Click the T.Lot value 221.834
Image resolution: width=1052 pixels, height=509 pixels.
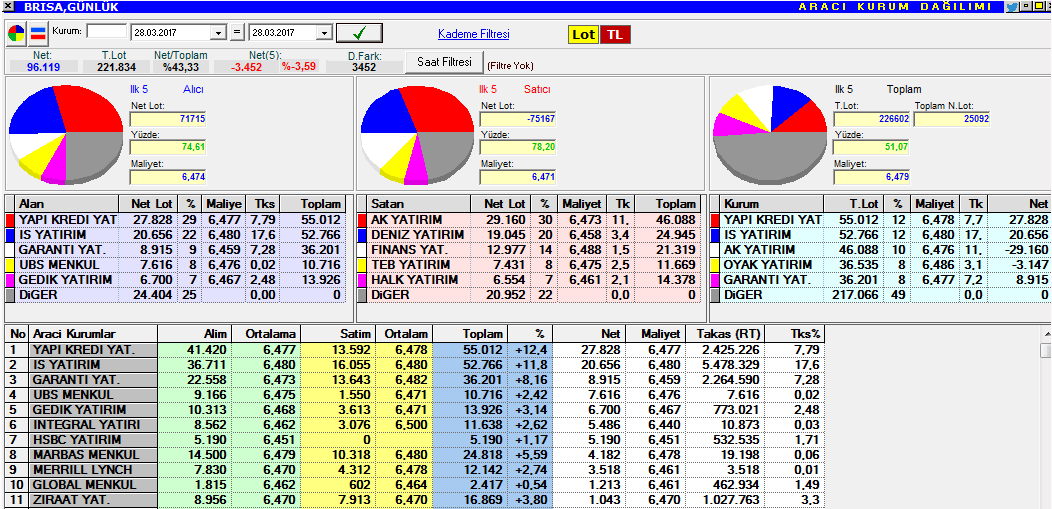click(x=115, y=67)
